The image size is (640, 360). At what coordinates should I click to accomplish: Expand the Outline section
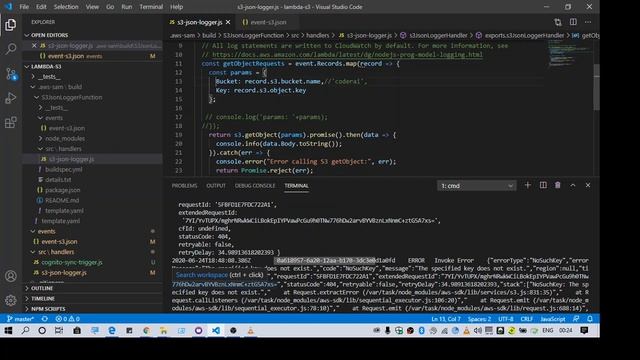tap(92, 288)
